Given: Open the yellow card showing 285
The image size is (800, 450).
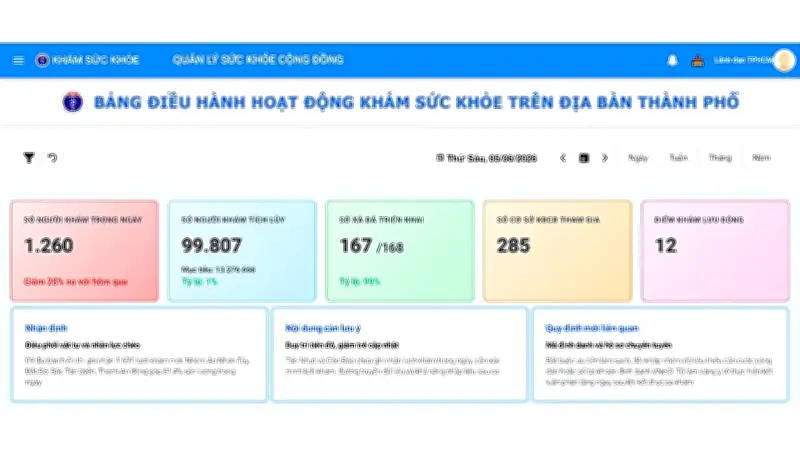Looking at the screenshot, I should 557,251.
